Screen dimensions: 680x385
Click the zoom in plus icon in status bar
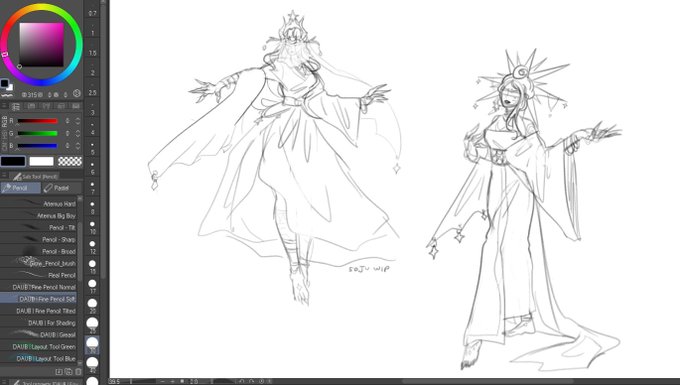pyautogui.click(x=173, y=382)
